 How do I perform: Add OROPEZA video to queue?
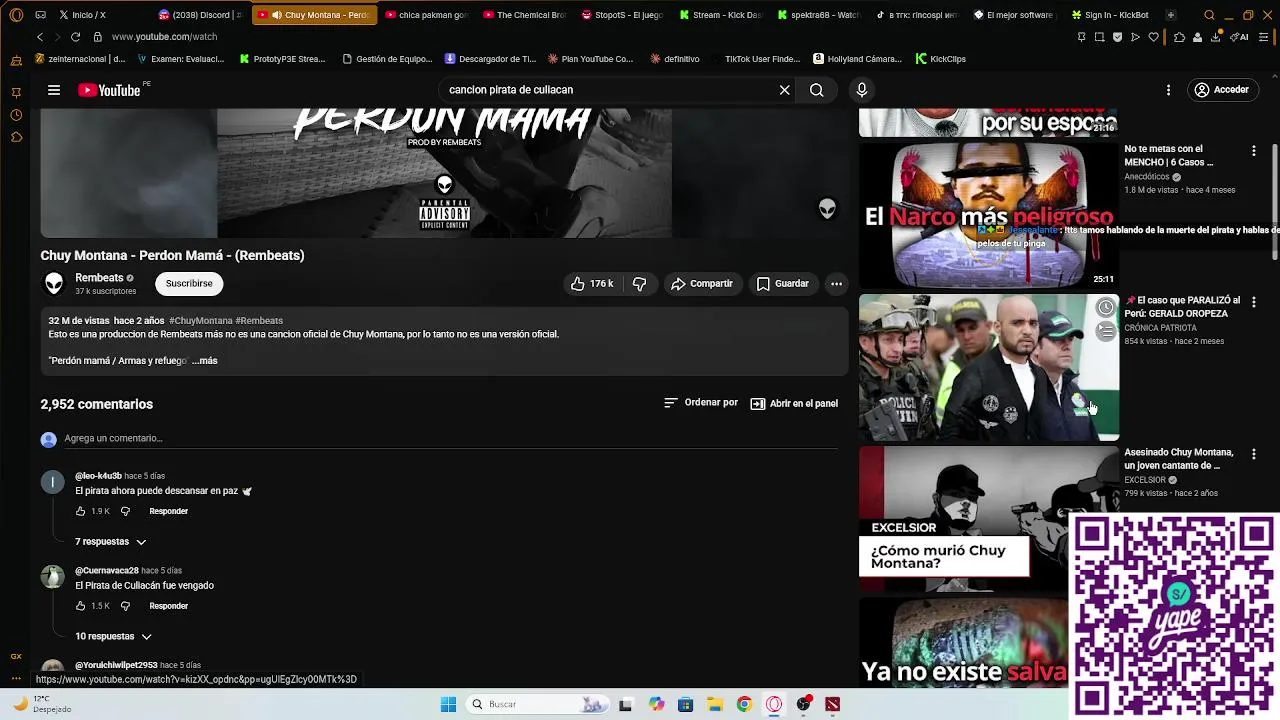(x=1105, y=332)
